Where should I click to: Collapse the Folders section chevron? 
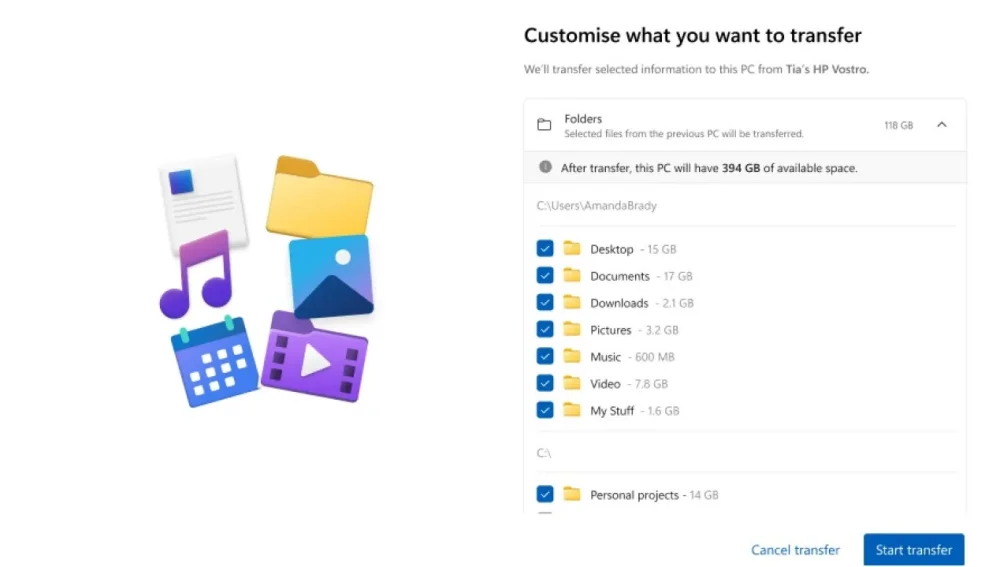coord(942,124)
